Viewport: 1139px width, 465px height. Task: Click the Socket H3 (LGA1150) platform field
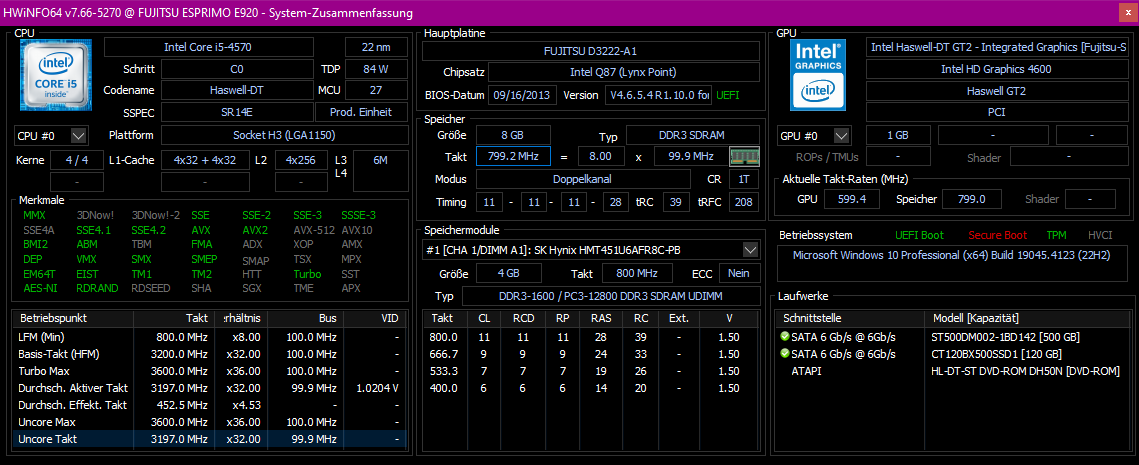point(284,136)
